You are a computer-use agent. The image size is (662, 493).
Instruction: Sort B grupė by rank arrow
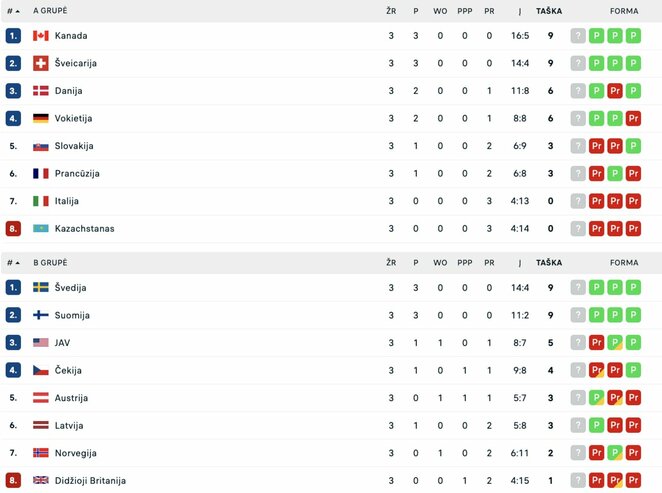tap(18, 263)
